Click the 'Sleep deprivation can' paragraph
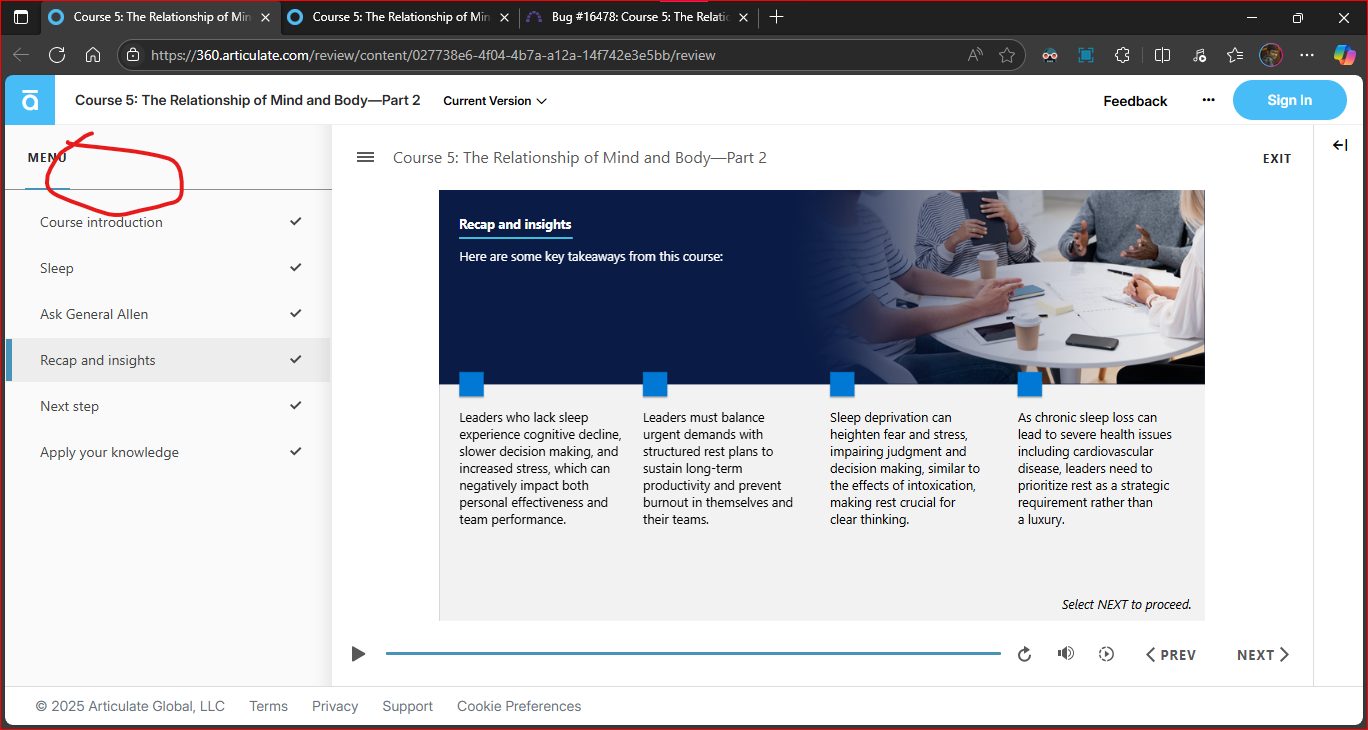Viewport: 1368px width, 730px height. click(x=905, y=468)
